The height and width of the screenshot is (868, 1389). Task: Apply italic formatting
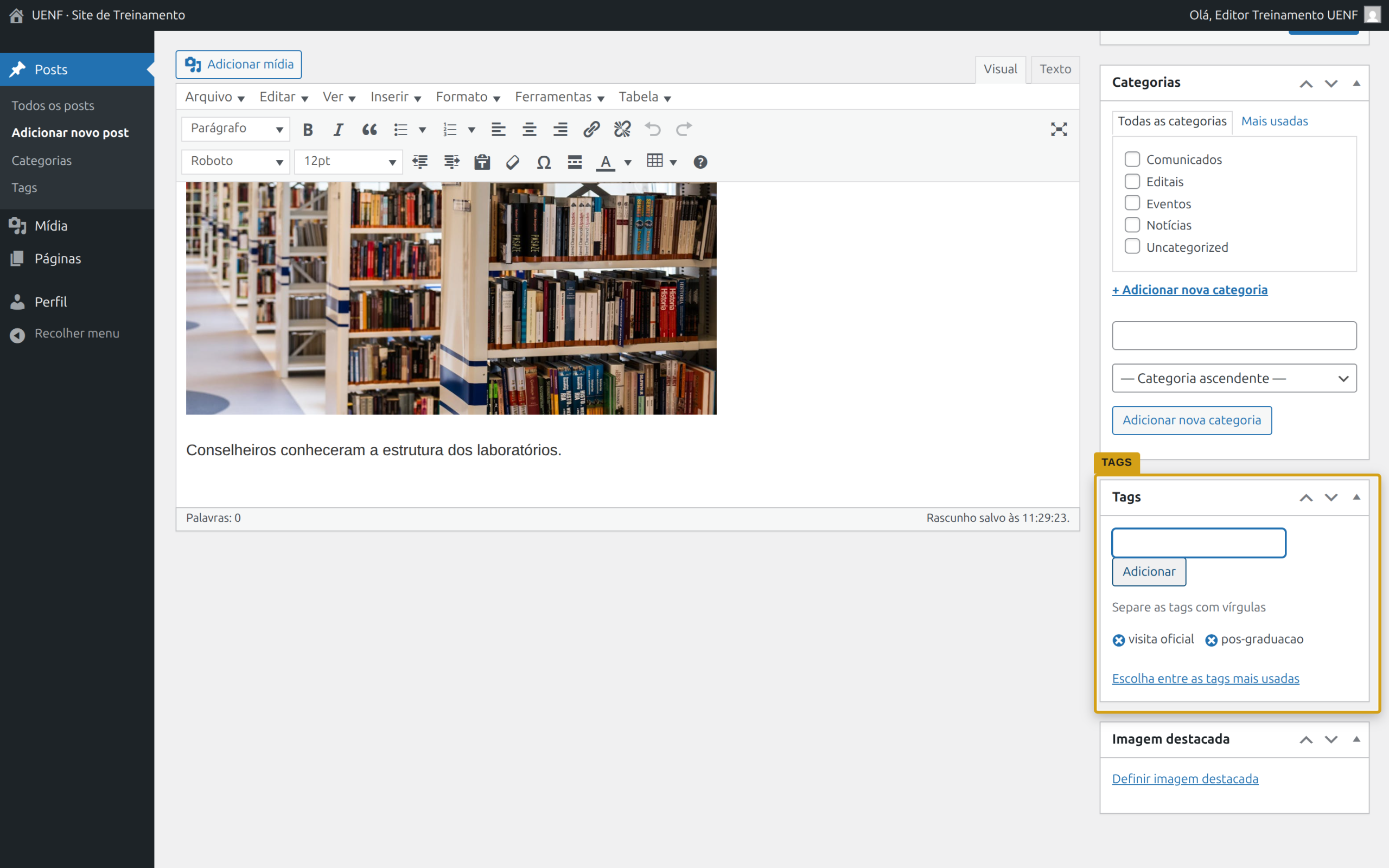click(339, 130)
